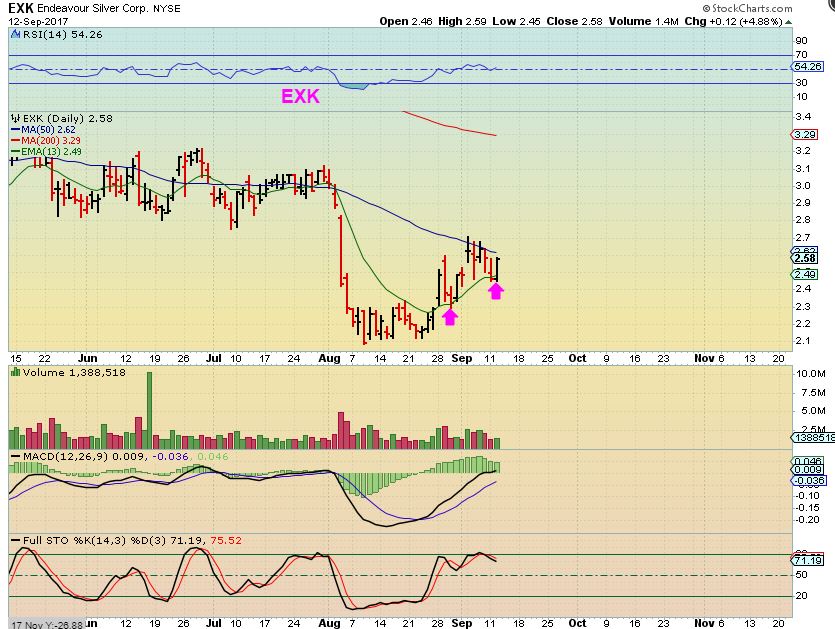
Task: Click the bar icon before Volume 1,388,518
Action: pyautogui.click(x=15, y=372)
